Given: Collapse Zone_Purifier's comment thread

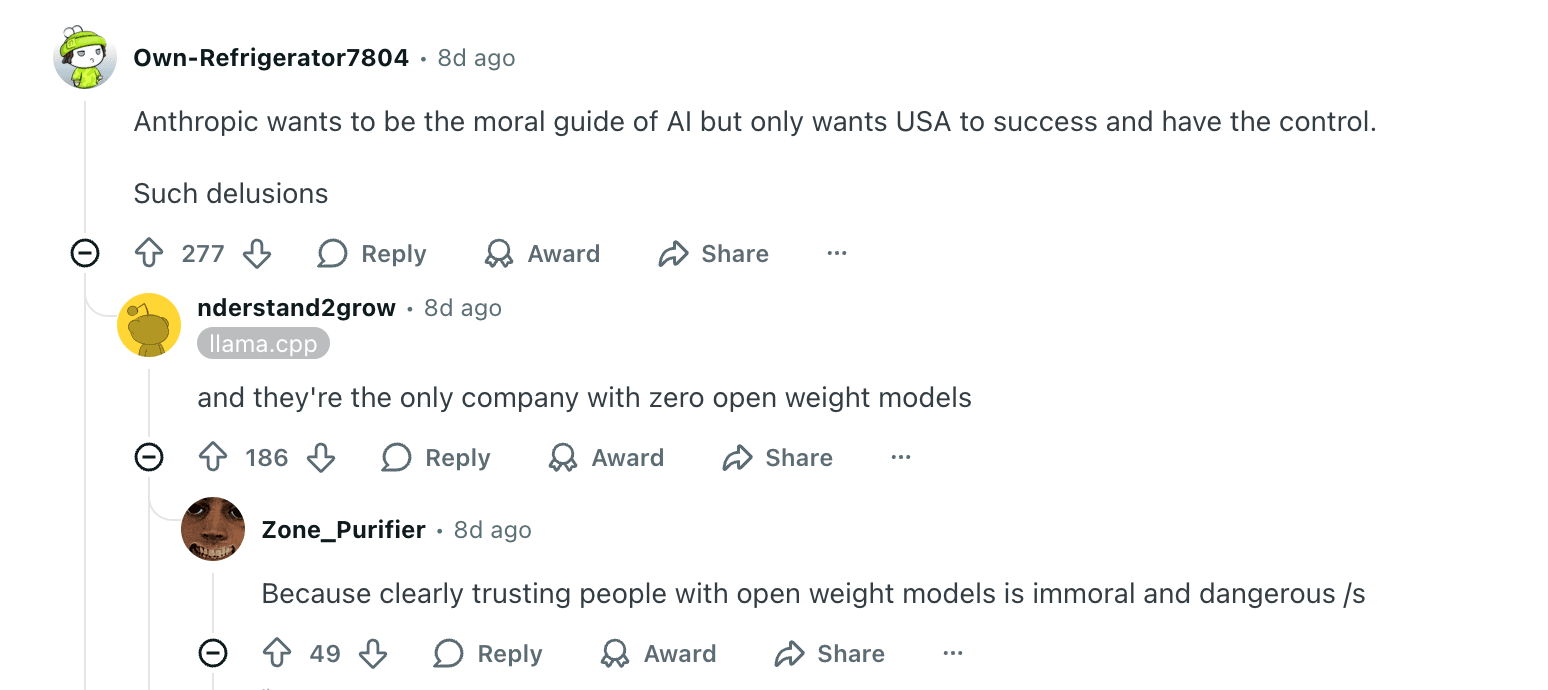Looking at the screenshot, I should point(212,653).
